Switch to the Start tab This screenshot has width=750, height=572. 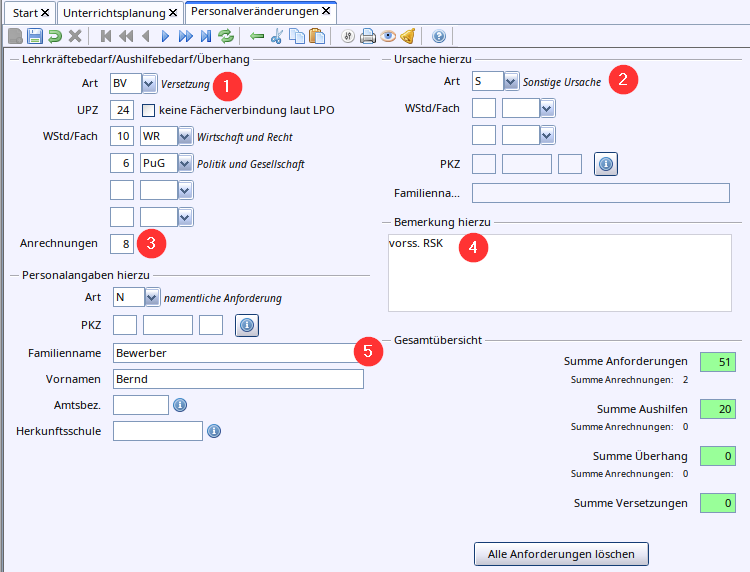click(25, 13)
